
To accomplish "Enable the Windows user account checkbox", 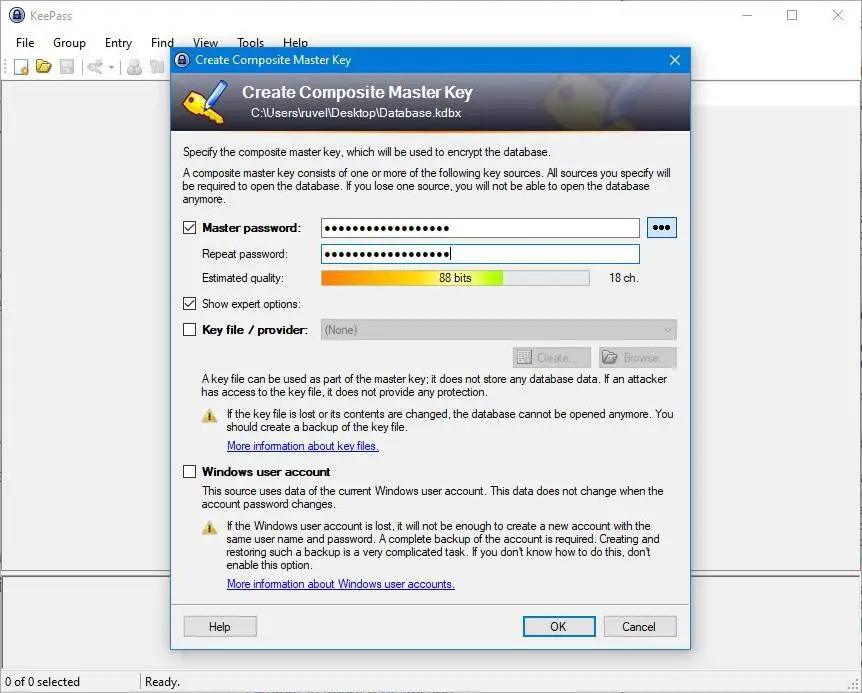I will [189, 472].
